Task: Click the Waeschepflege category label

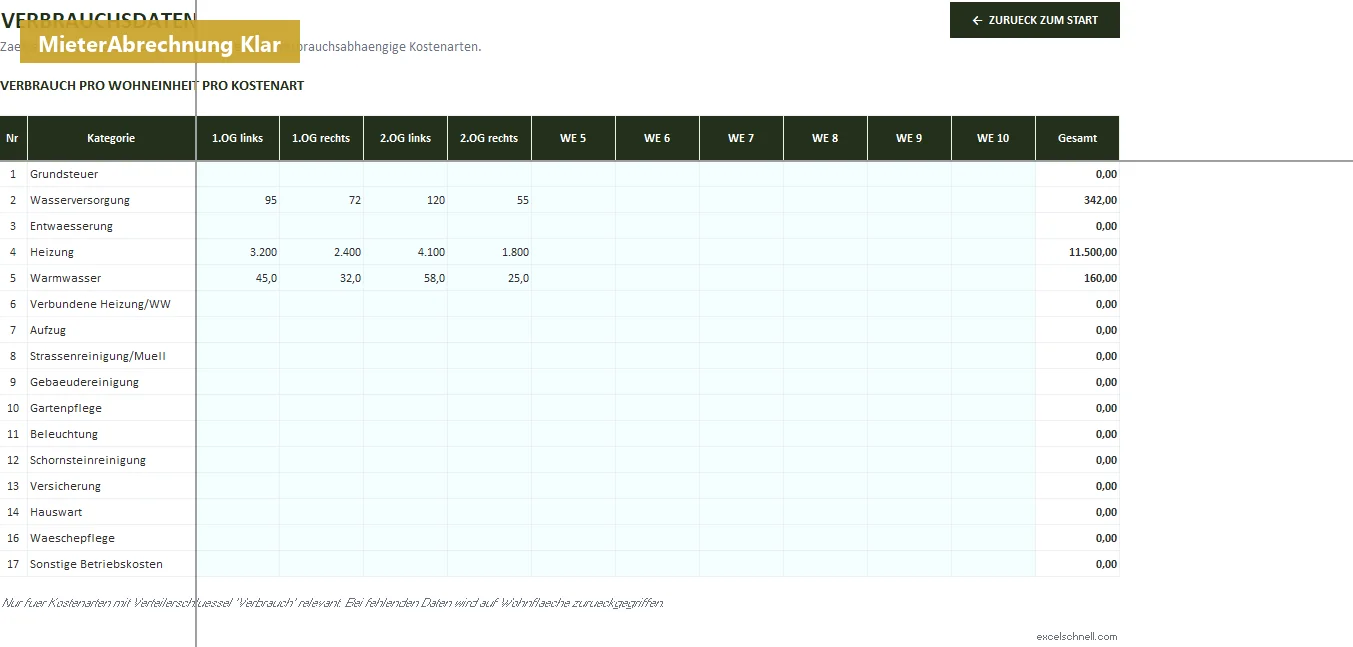Action: [72, 538]
